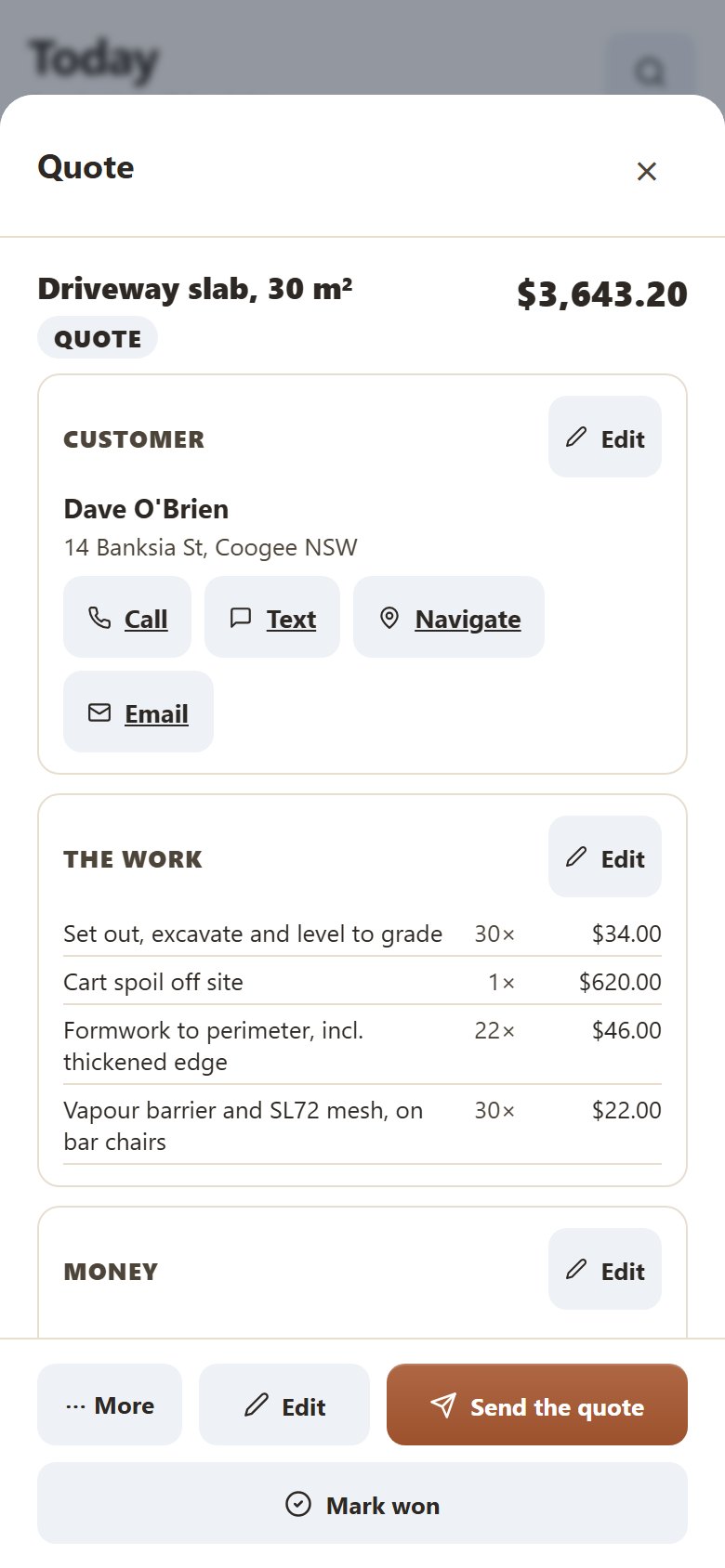Email the customer

coord(138,712)
